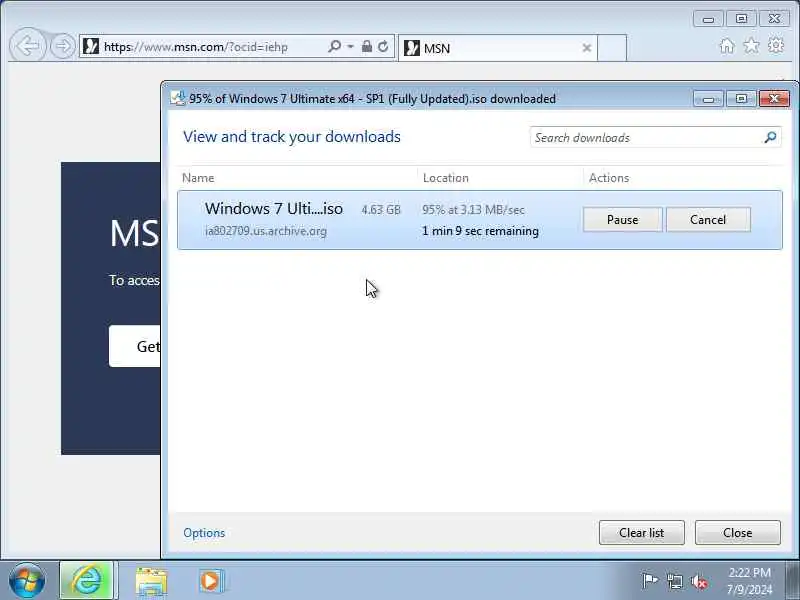Screen dimensions: 800x600
Task: Select the MSN browser tab
Action: tap(497, 48)
